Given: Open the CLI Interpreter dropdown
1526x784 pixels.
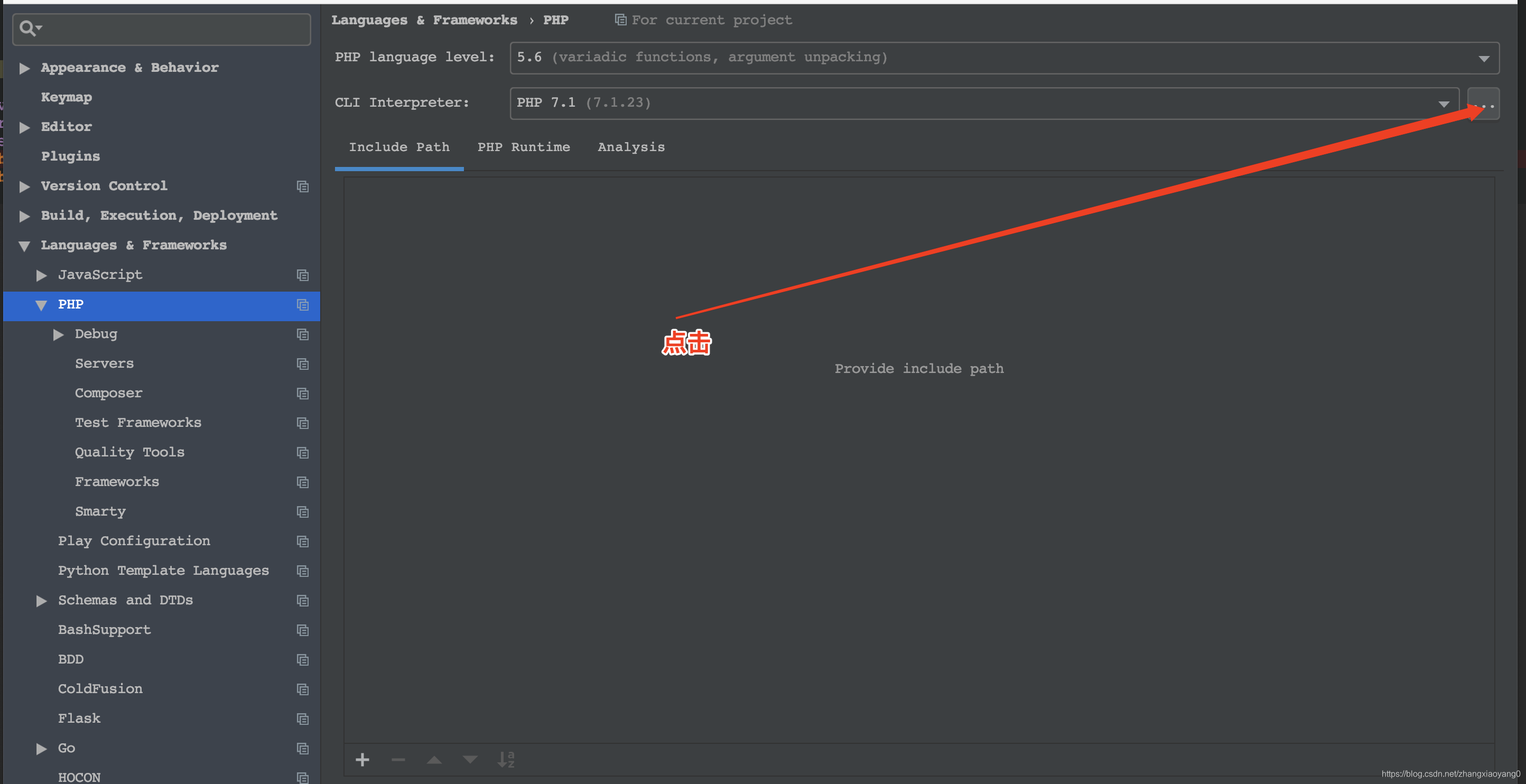Looking at the screenshot, I should pos(1444,104).
